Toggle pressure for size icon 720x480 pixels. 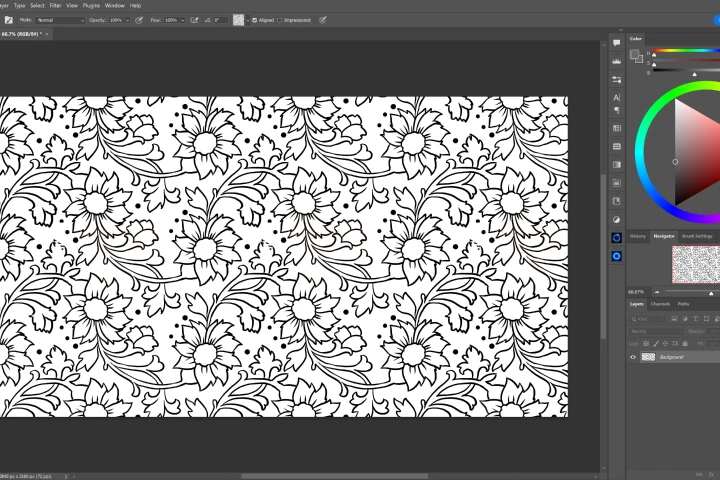click(x=323, y=20)
